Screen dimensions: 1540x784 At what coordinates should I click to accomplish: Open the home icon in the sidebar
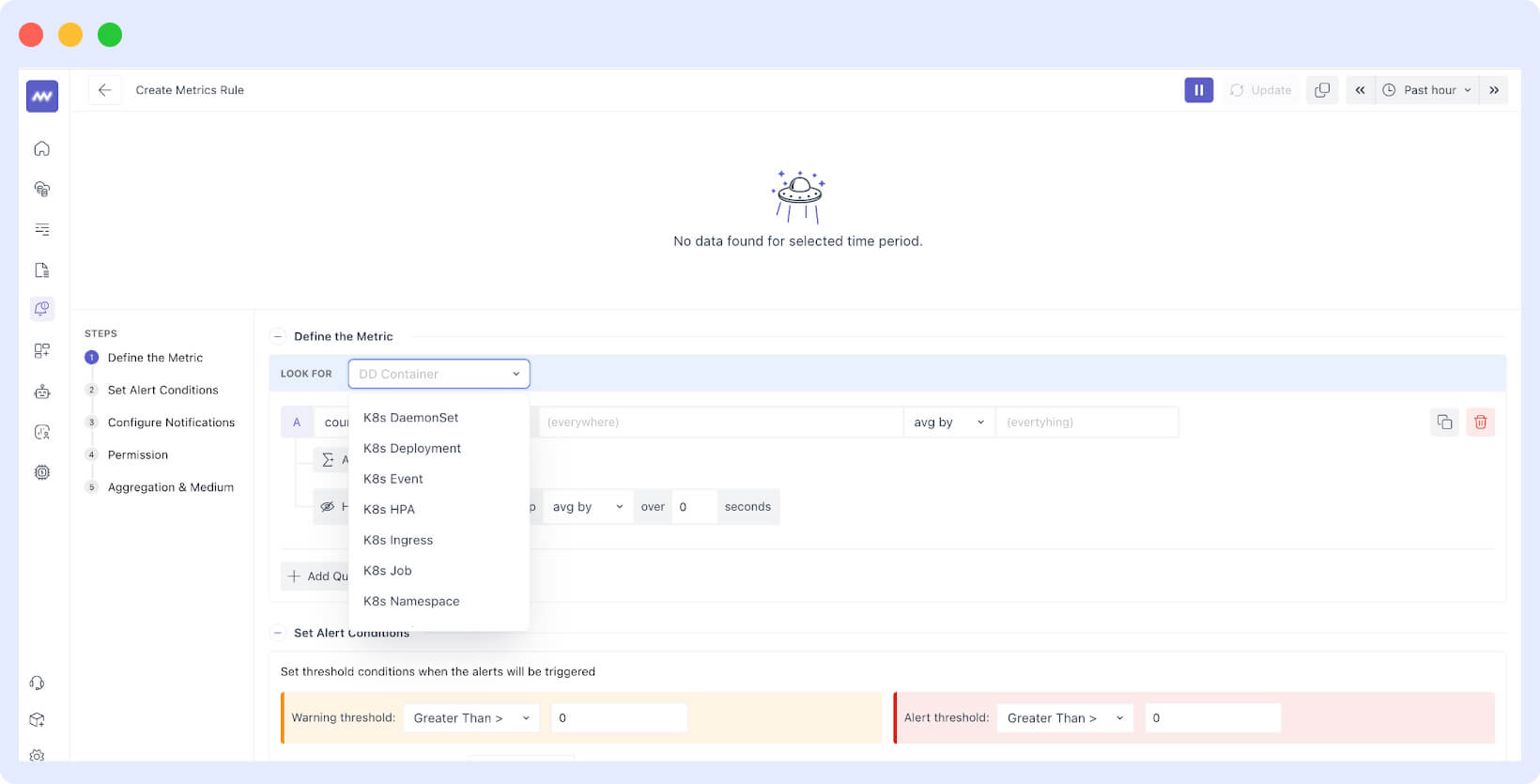click(42, 148)
